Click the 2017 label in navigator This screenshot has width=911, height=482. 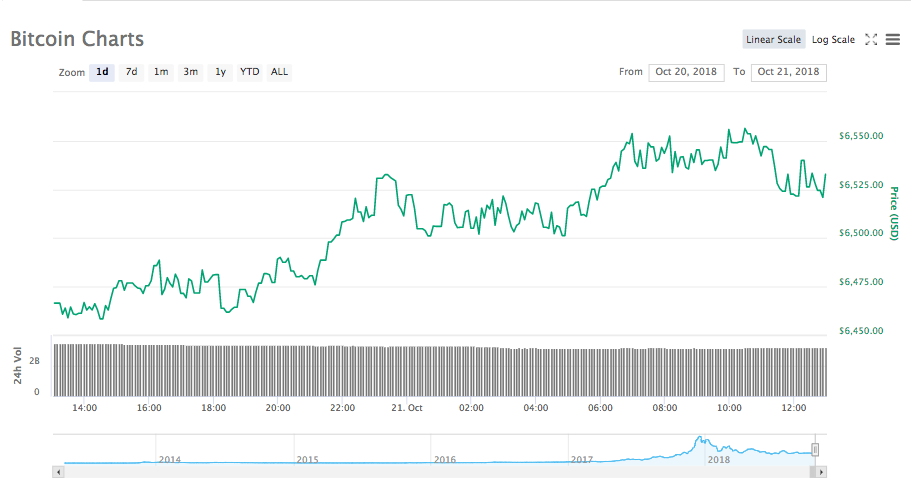[x=582, y=459]
